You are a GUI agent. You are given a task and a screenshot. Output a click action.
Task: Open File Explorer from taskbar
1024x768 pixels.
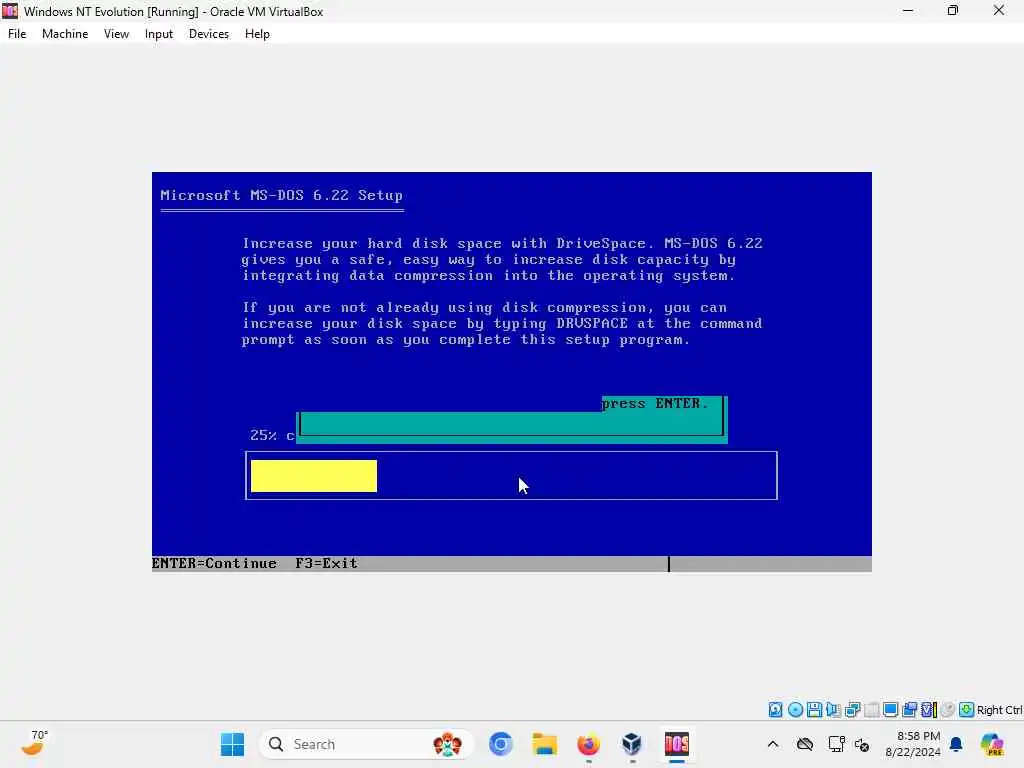(x=544, y=744)
